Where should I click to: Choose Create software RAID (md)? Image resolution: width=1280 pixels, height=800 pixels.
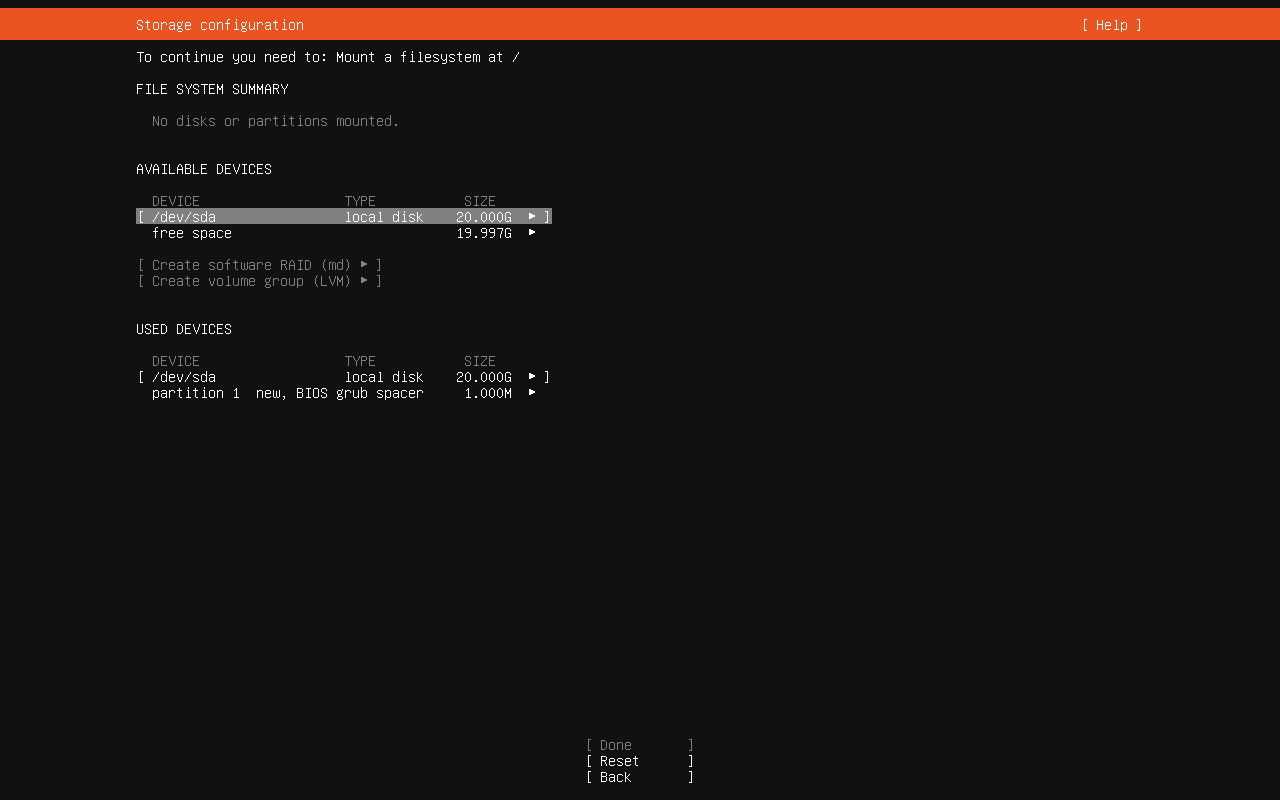(x=251, y=265)
